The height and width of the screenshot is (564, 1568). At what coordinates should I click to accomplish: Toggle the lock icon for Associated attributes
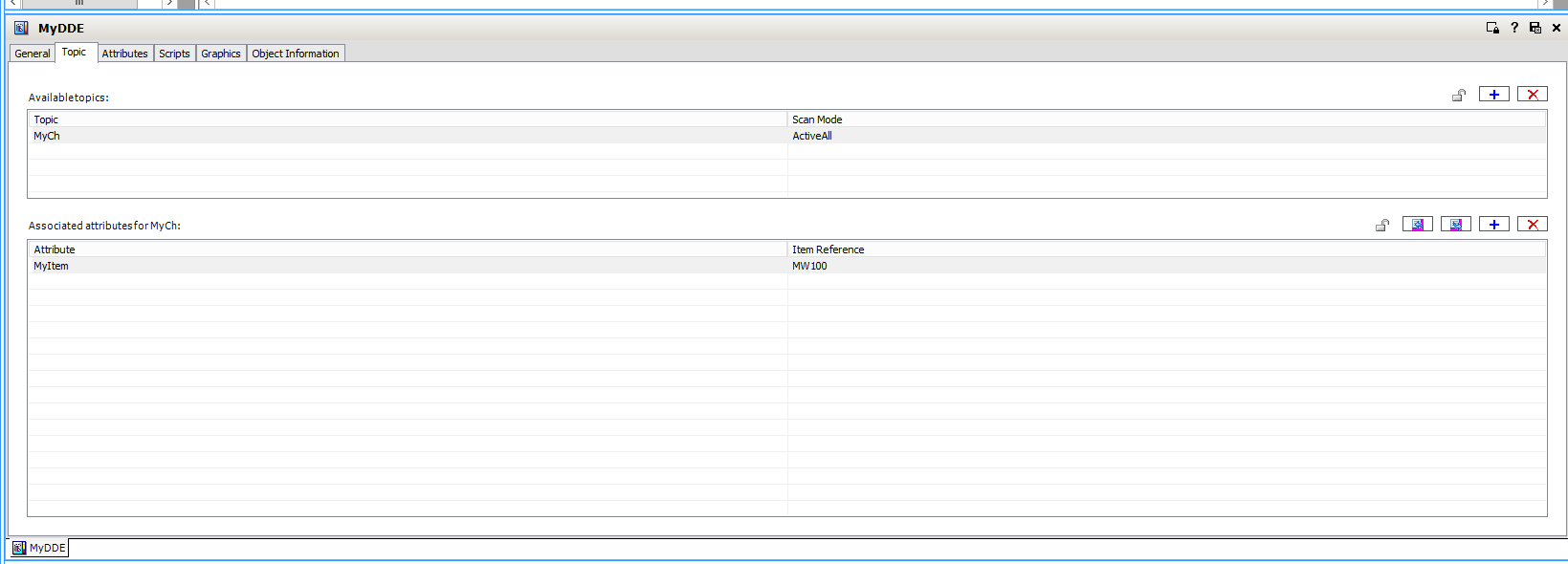pyautogui.click(x=1381, y=225)
